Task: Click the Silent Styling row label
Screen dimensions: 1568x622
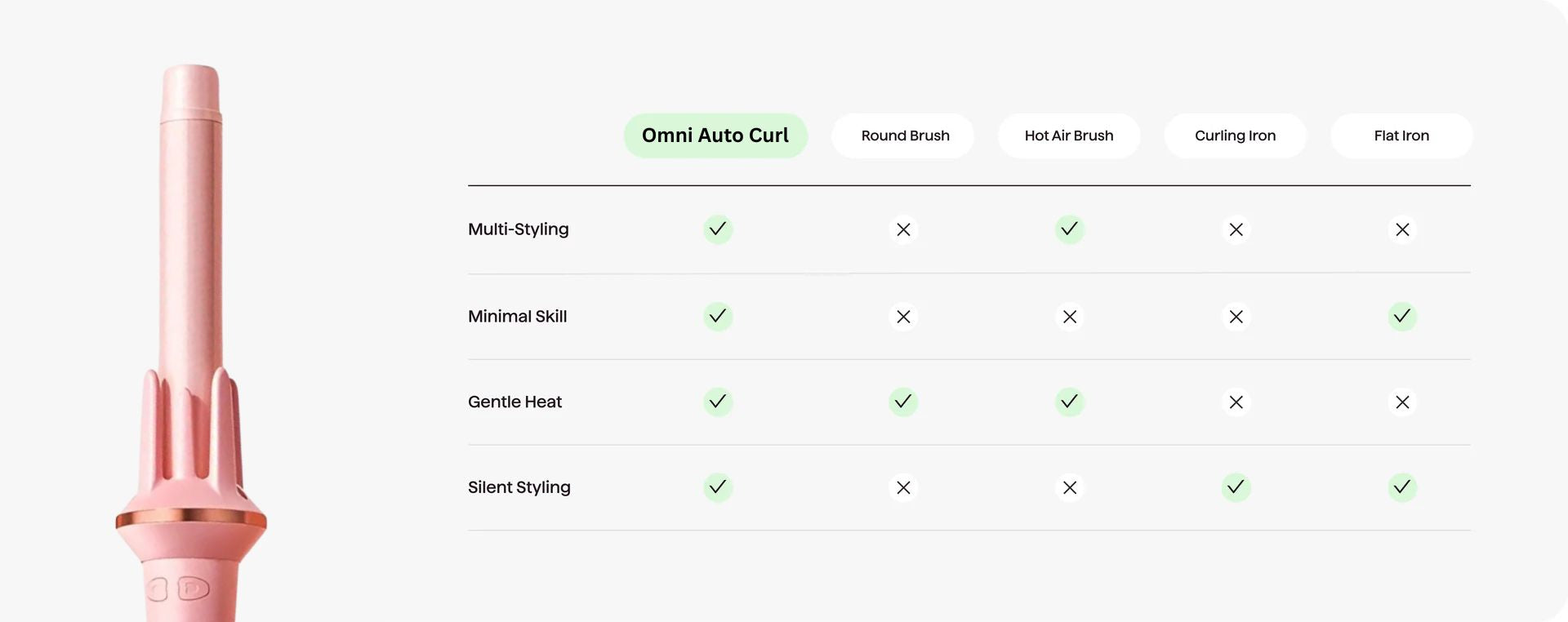Action: (x=519, y=487)
